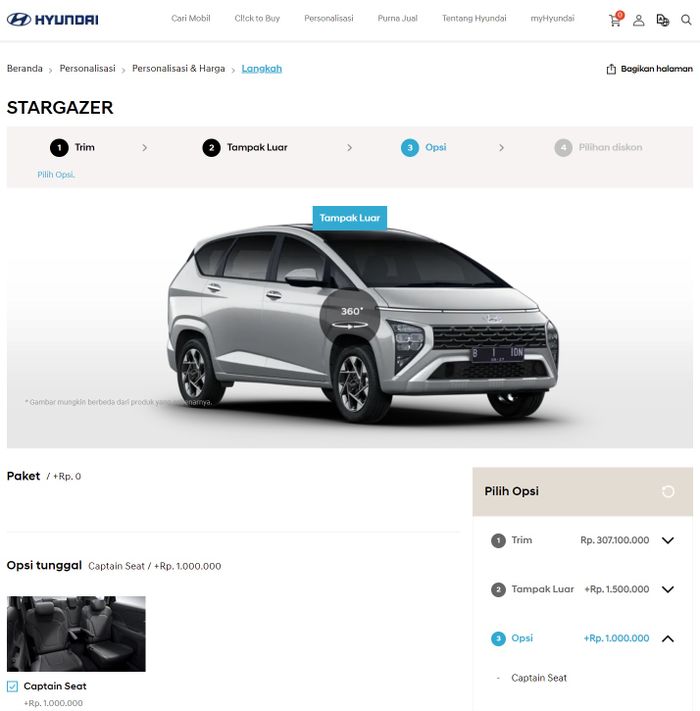Open the user account icon
The image size is (700, 711).
(639, 20)
